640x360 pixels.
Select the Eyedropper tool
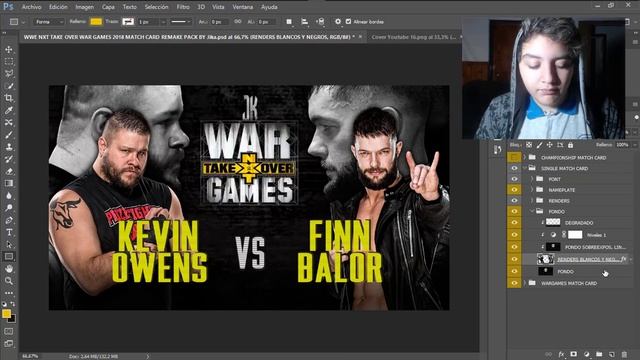[x=9, y=110]
